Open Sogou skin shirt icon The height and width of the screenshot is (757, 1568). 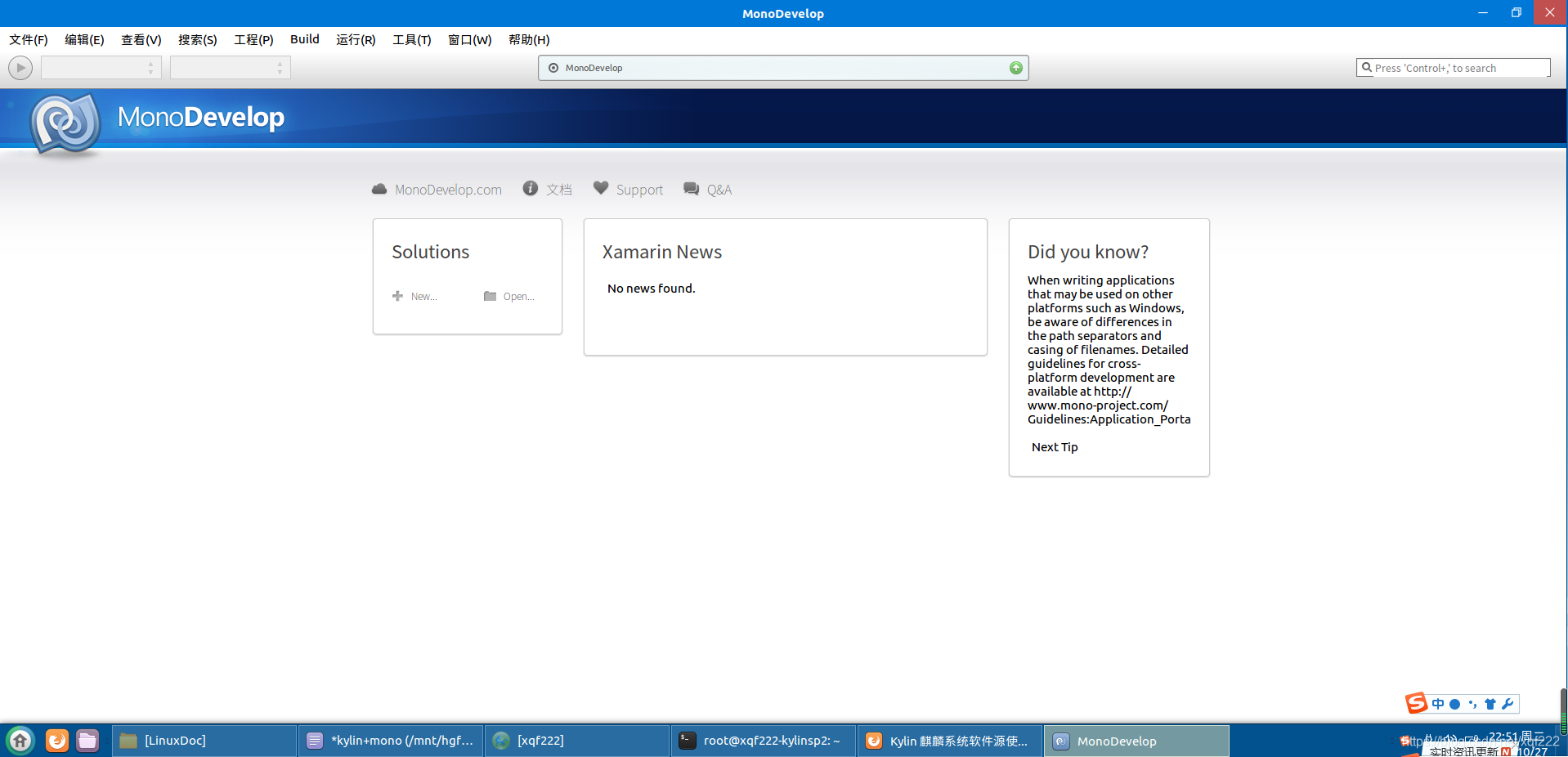point(1490,704)
